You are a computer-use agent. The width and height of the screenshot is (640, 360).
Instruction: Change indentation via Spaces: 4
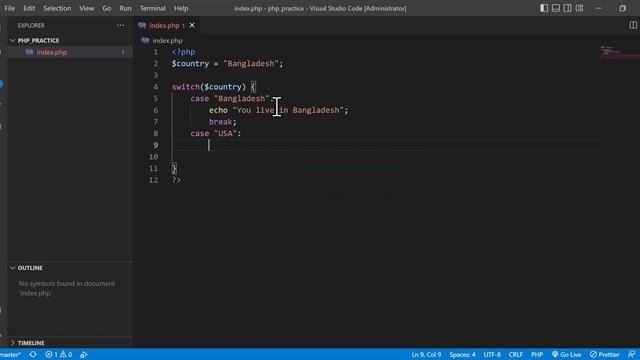pyautogui.click(x=462, y=354)
